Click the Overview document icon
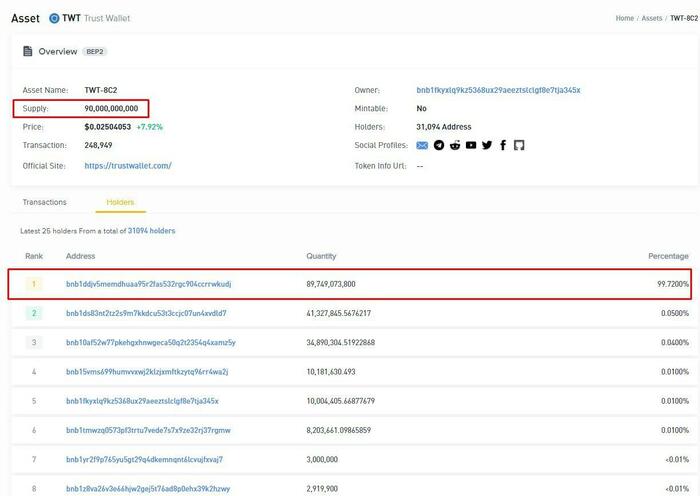 coord(28,51)
